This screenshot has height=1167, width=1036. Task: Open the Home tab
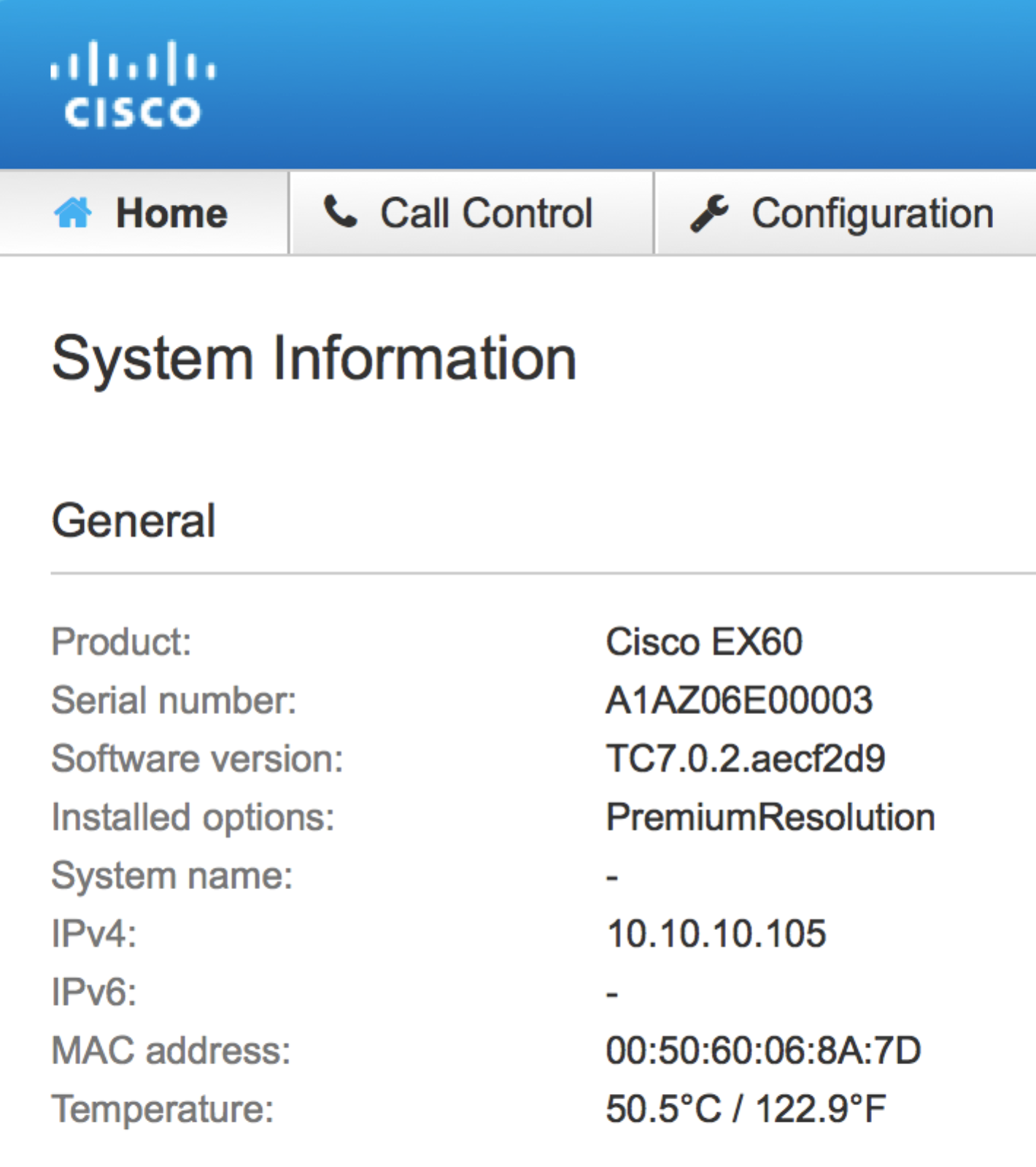click(144, 213)
